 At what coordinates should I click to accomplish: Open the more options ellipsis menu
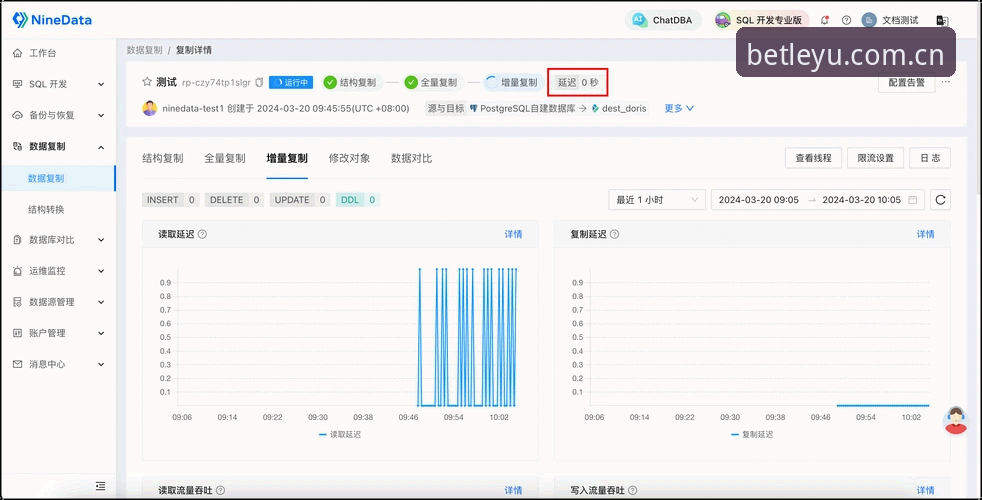point(946,82)
